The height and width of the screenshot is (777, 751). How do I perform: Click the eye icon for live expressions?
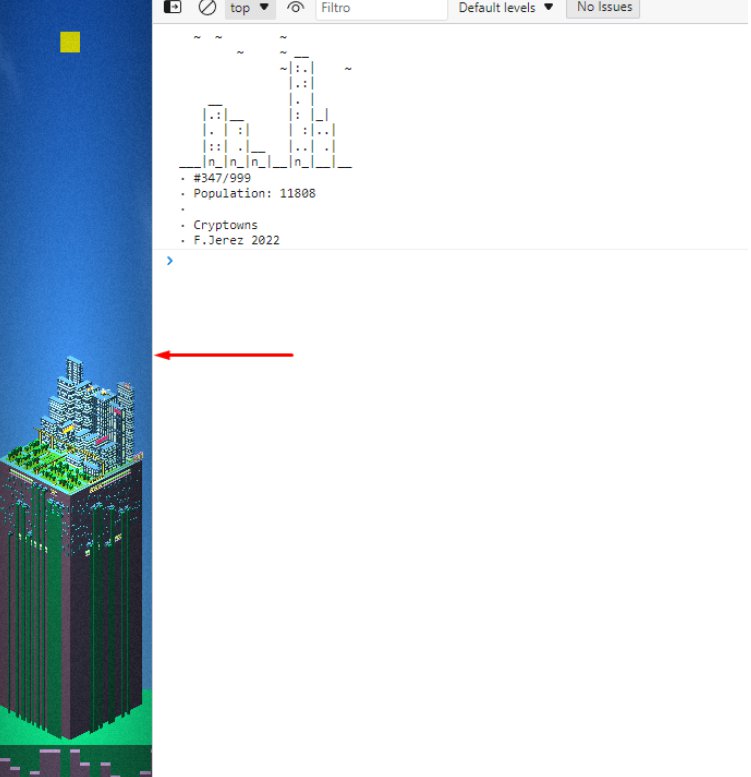[295, 8]
